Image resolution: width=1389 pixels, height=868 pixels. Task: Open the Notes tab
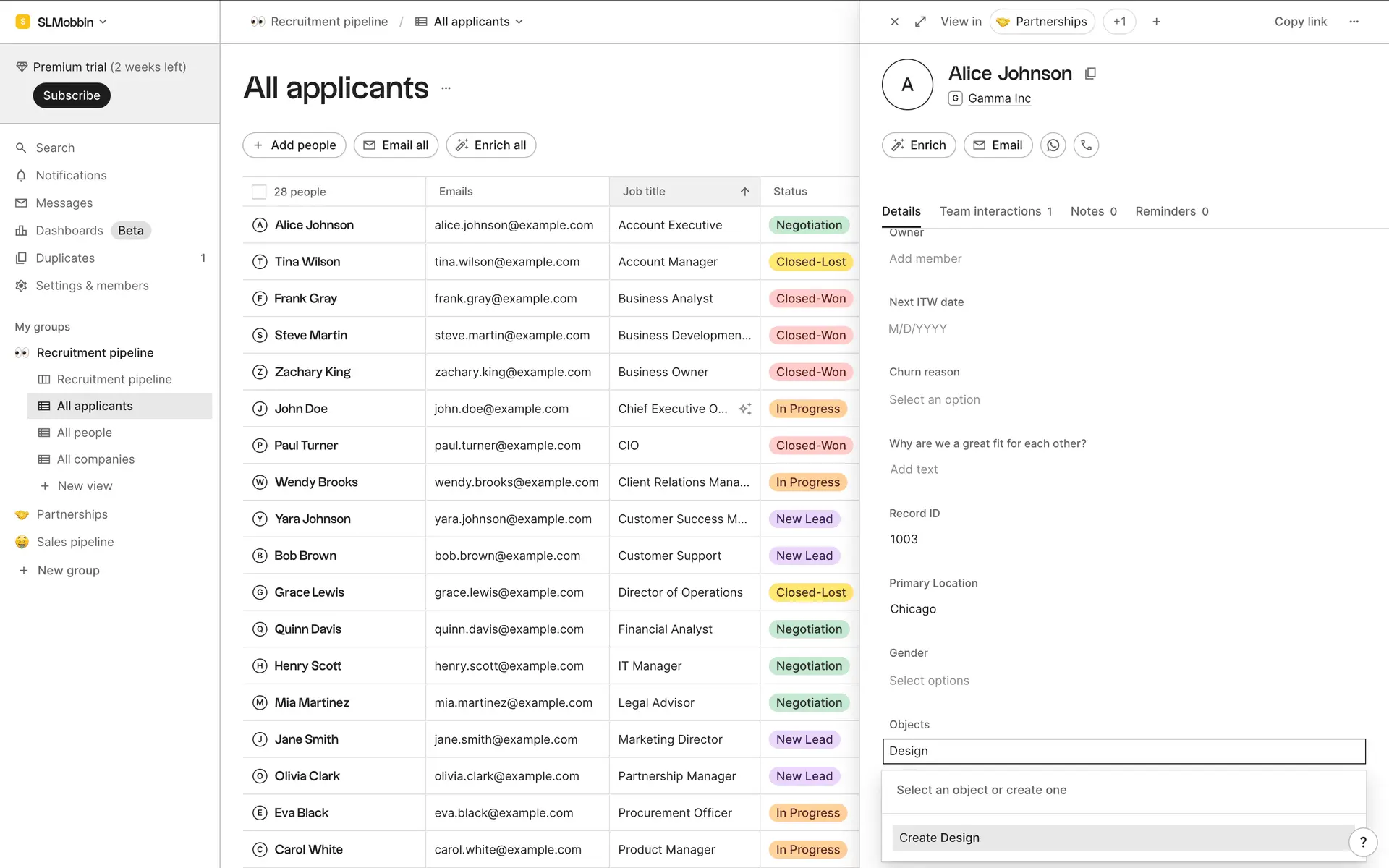coord(1092,211)
